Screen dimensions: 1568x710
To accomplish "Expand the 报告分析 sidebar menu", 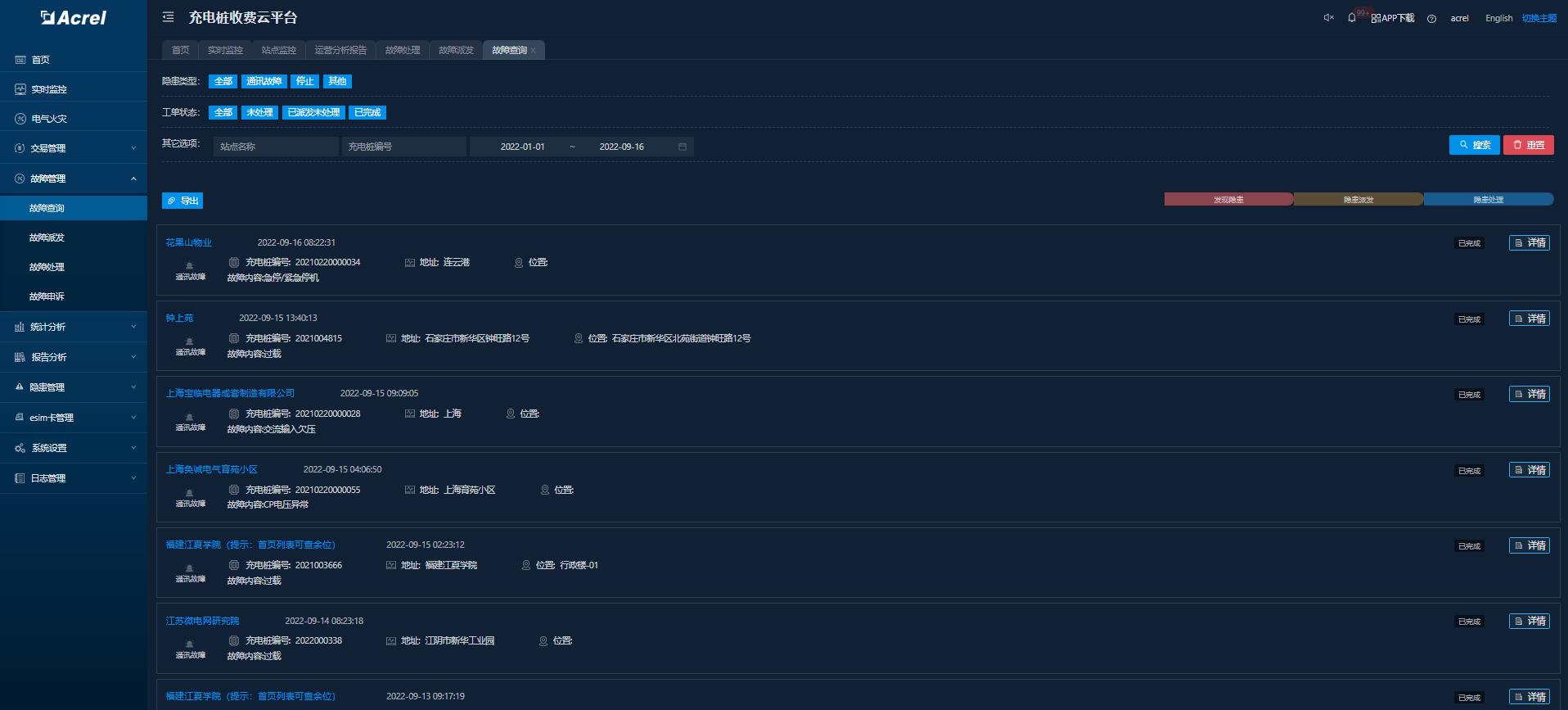I will click(74, 357).
